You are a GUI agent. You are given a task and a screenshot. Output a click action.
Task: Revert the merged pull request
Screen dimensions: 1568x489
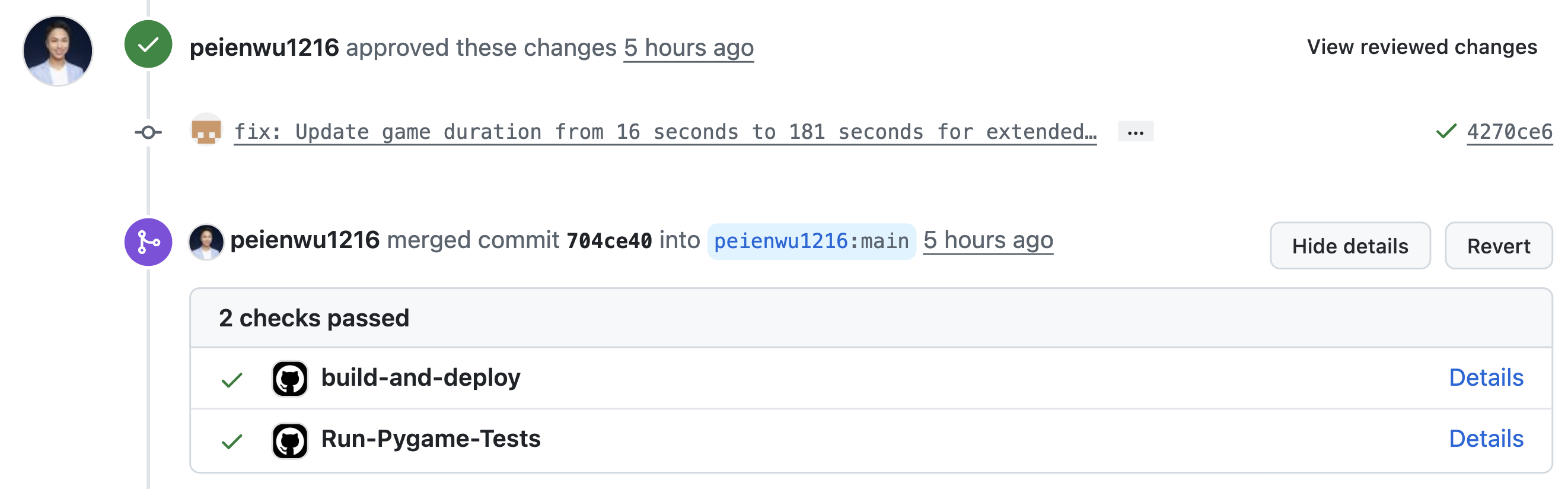pyautogui.click(x=1498, y=246)
